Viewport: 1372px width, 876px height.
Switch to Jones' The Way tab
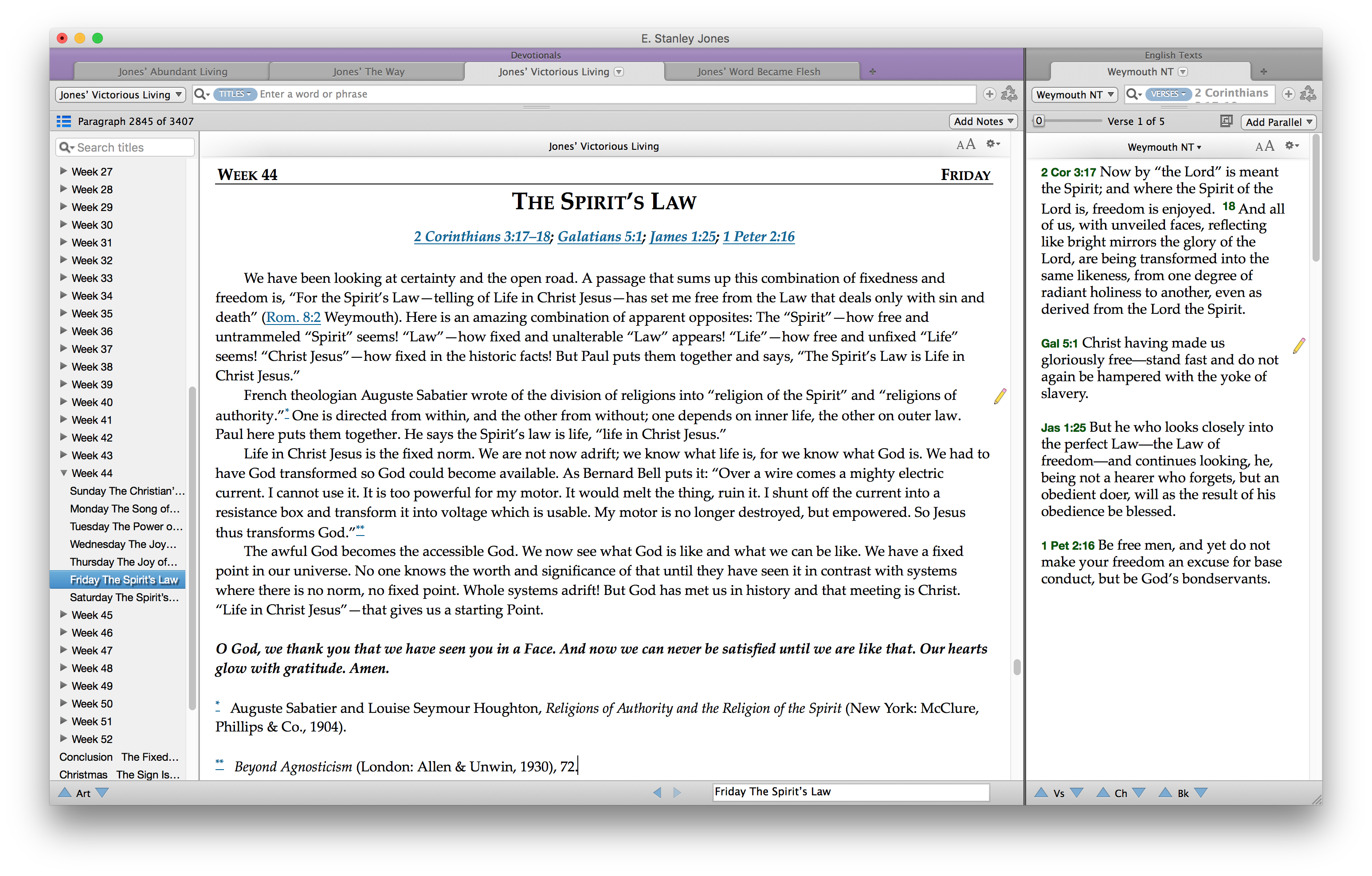point(368,72)
